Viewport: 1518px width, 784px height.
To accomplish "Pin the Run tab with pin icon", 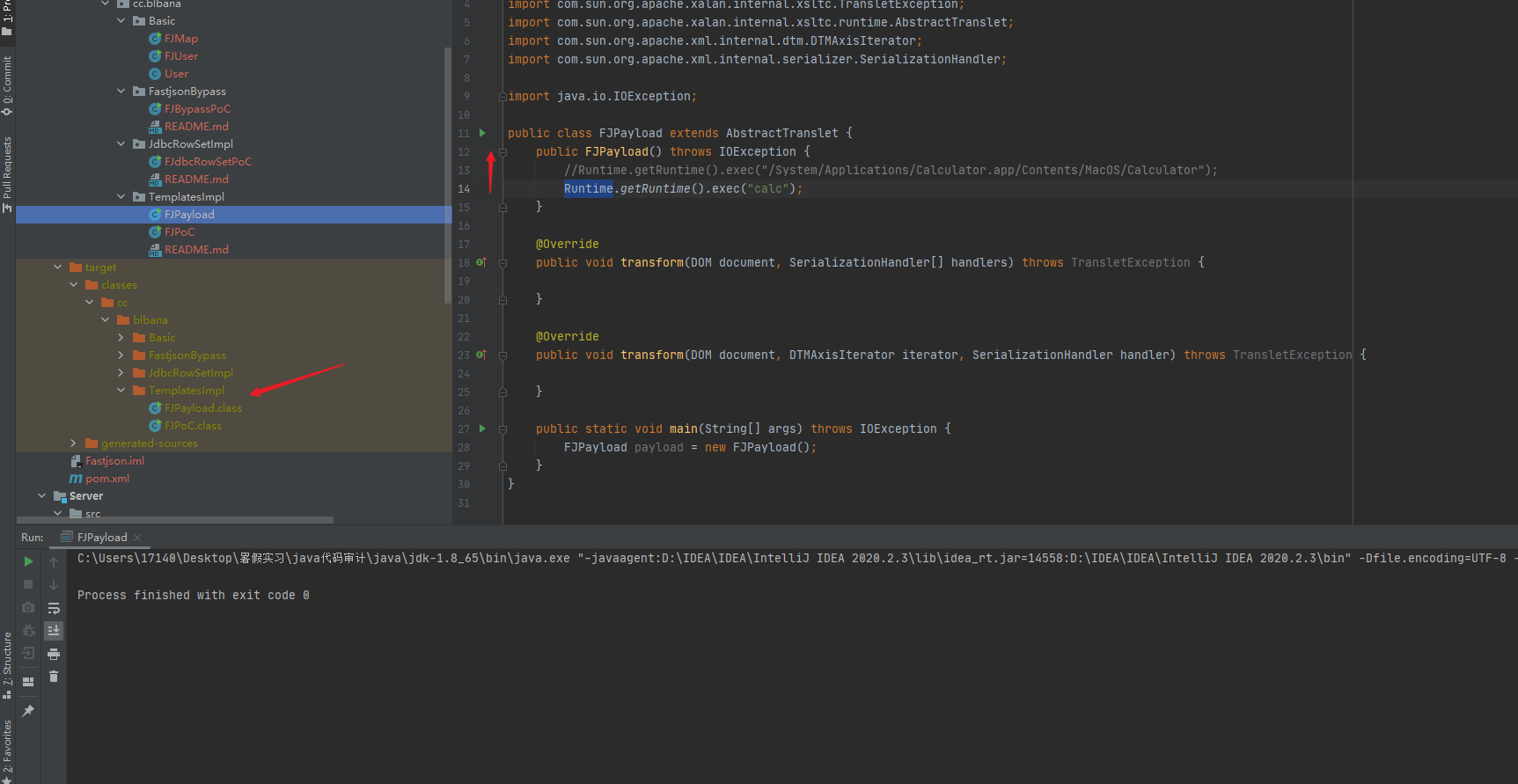I will click(x=28, y=710).
